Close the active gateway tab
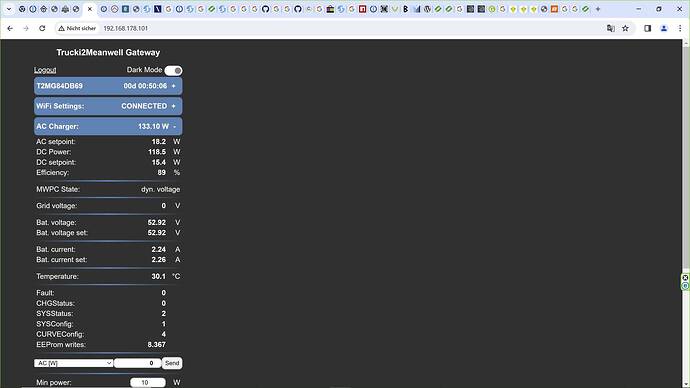 tap(90, 9)
